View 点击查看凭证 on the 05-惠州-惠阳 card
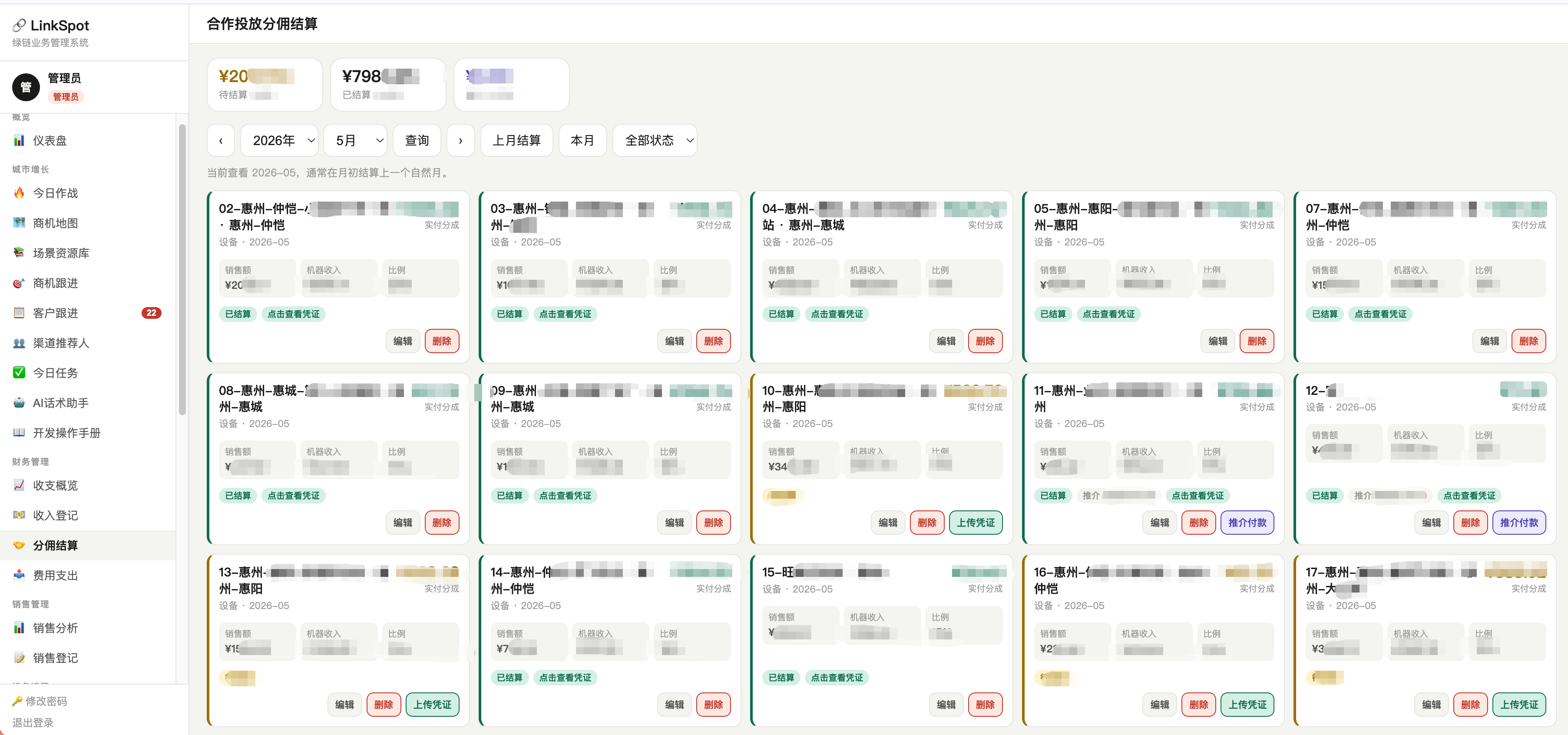Screen dimensions: 1568x735 [x=1108, y=314]
